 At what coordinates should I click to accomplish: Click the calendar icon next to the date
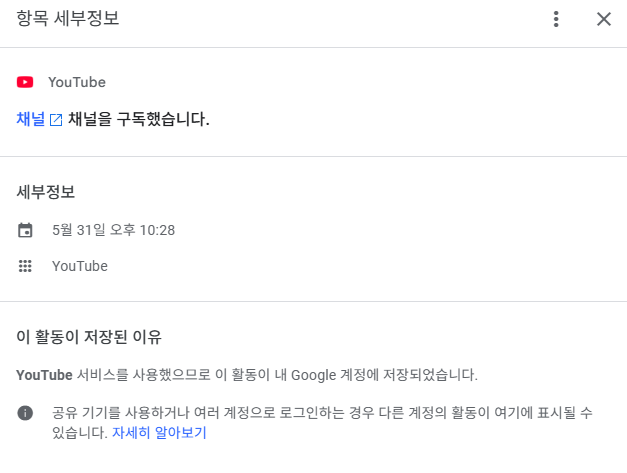[25, 230]
